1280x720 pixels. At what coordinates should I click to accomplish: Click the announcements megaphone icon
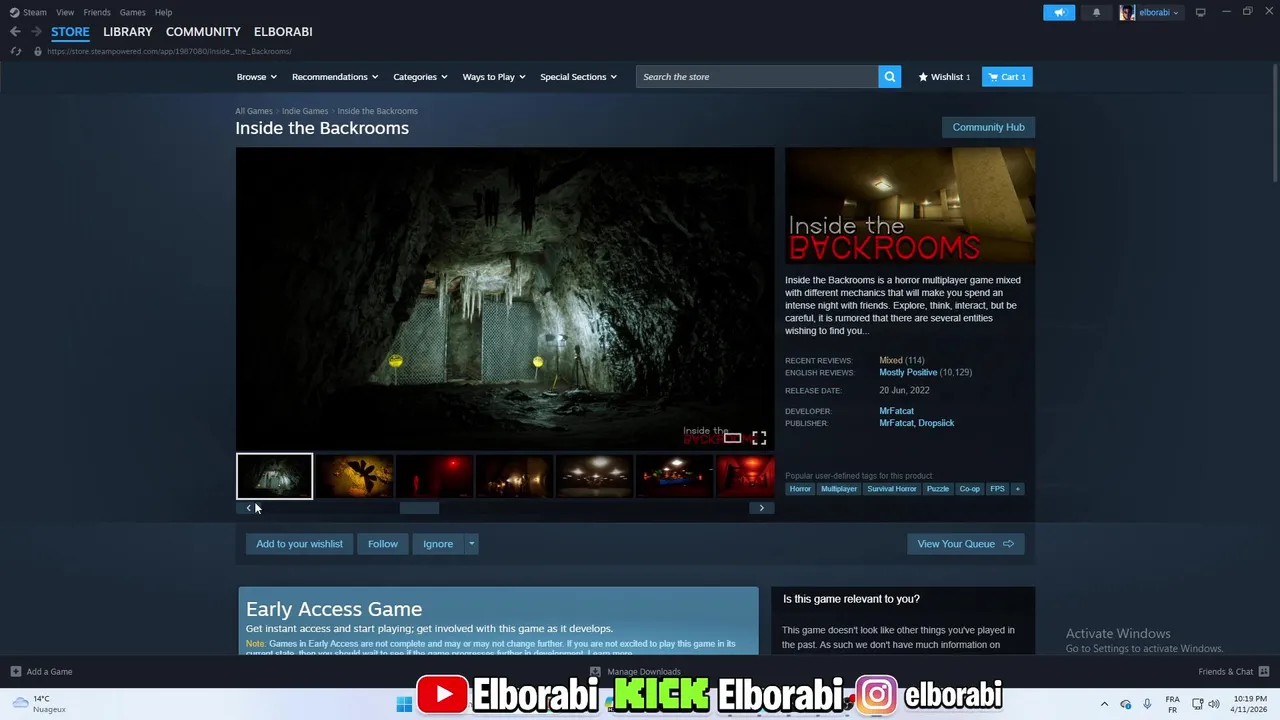1059,12
